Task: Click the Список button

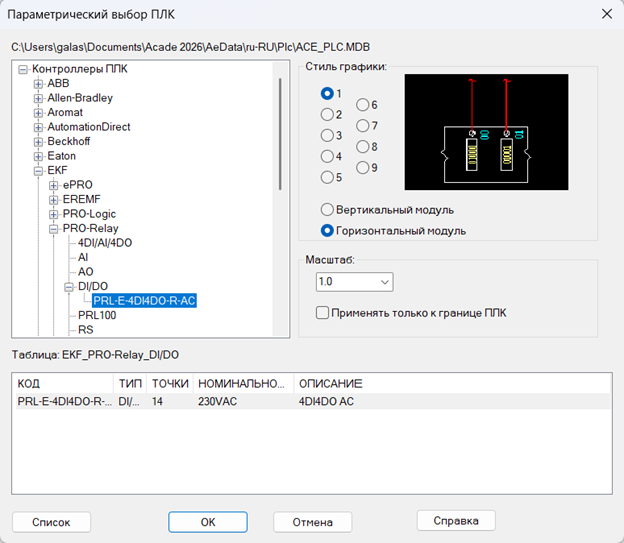Action: click(x=51, y=522)
